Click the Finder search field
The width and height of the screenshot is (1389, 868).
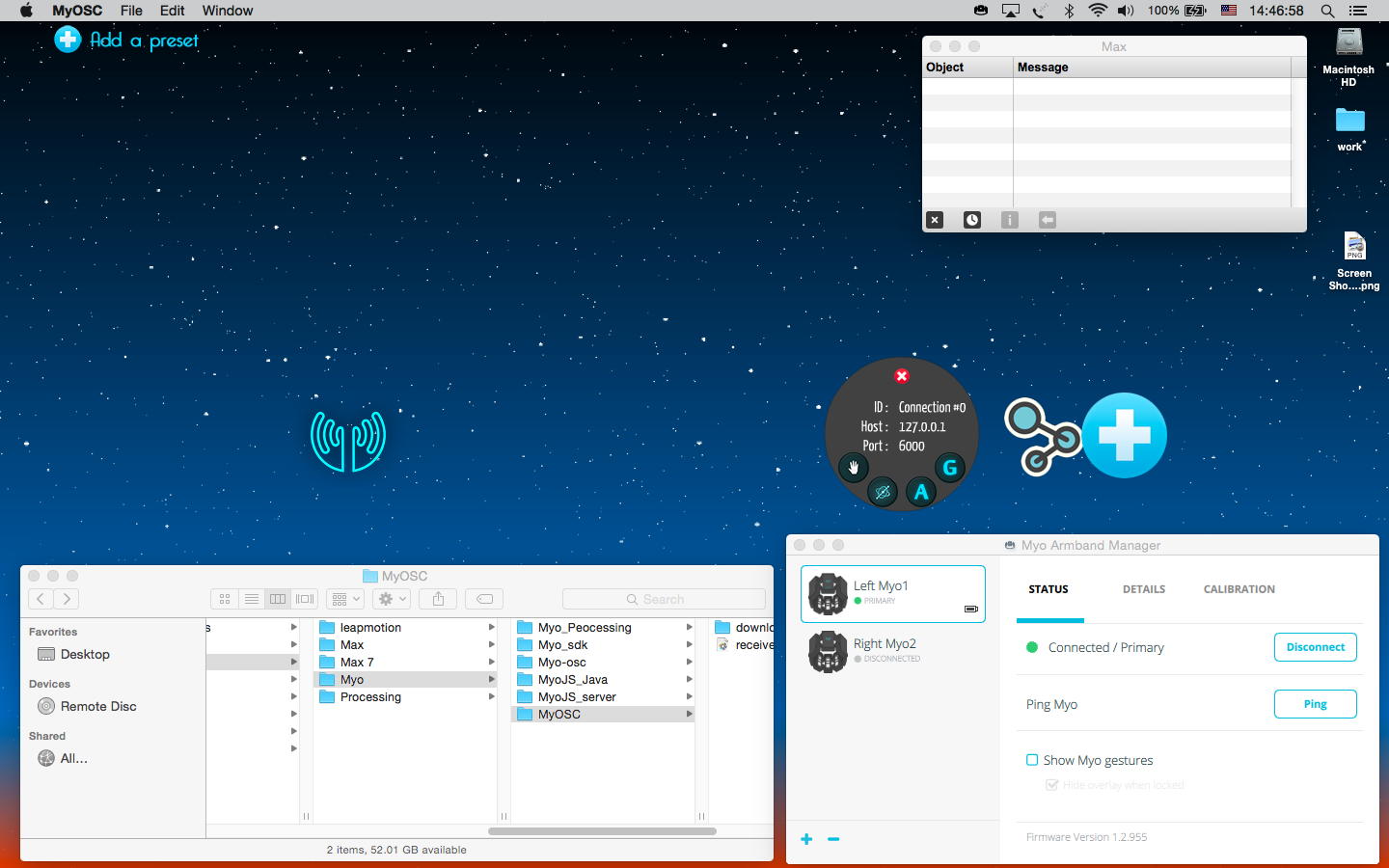(x=664, y=599)
